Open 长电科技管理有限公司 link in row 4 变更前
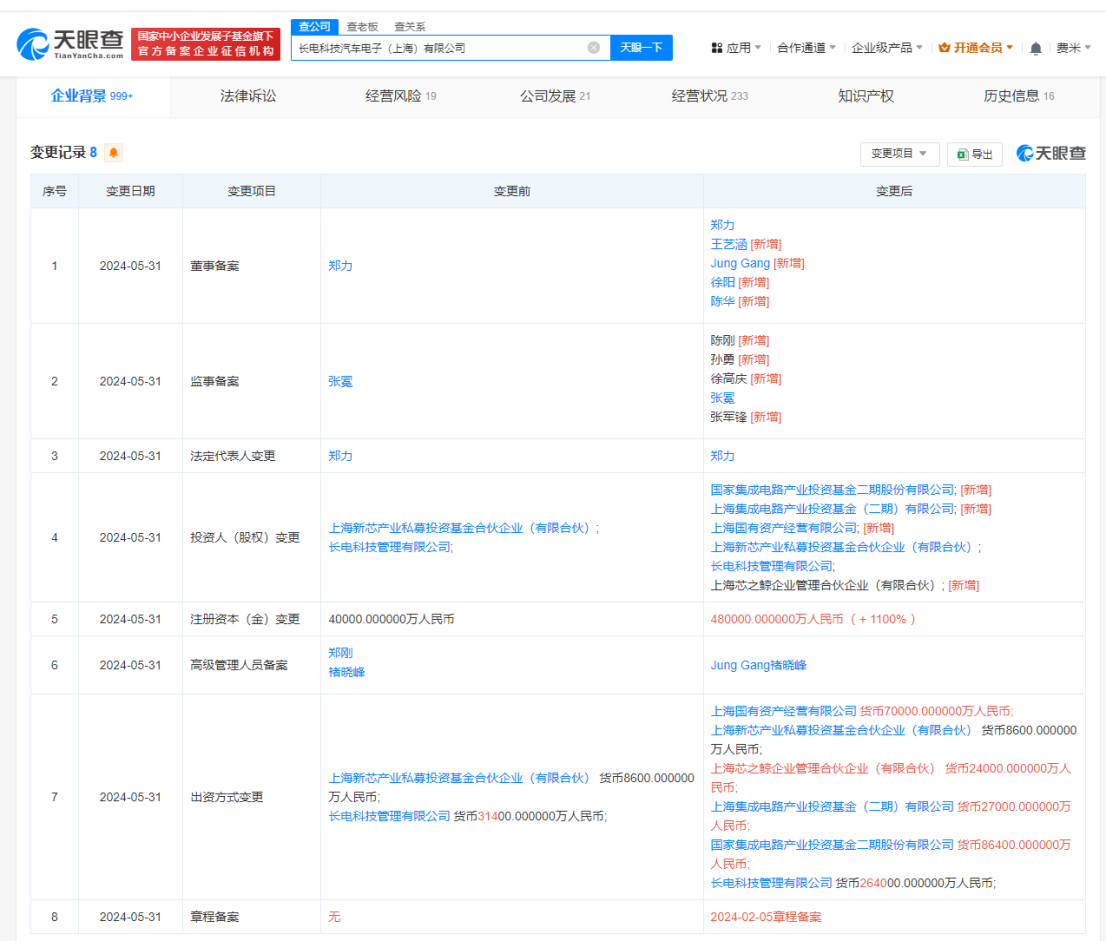The height and width of the screenshot is (941, 1106). (x=389, y=547)
